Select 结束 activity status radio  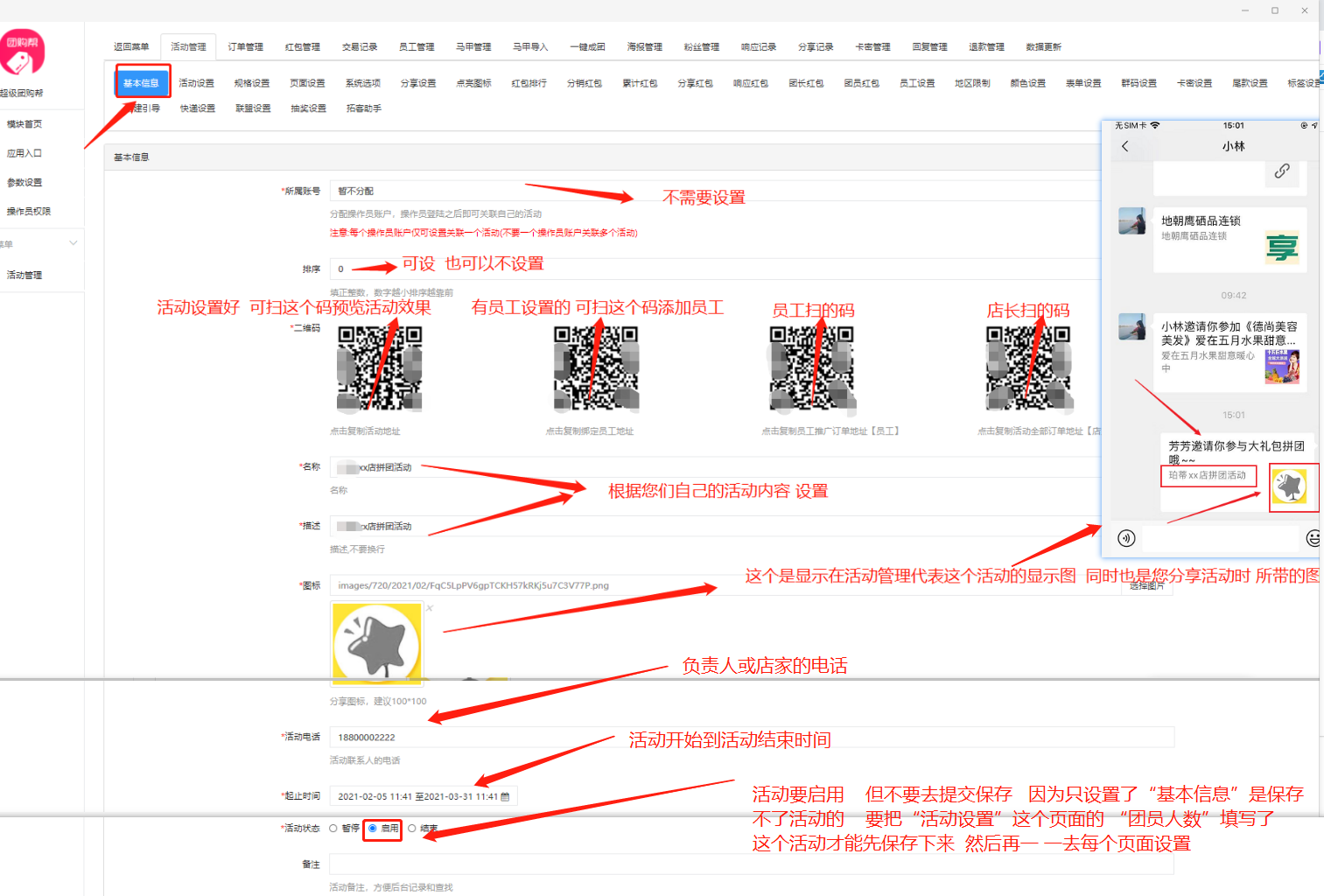[411, 828]
